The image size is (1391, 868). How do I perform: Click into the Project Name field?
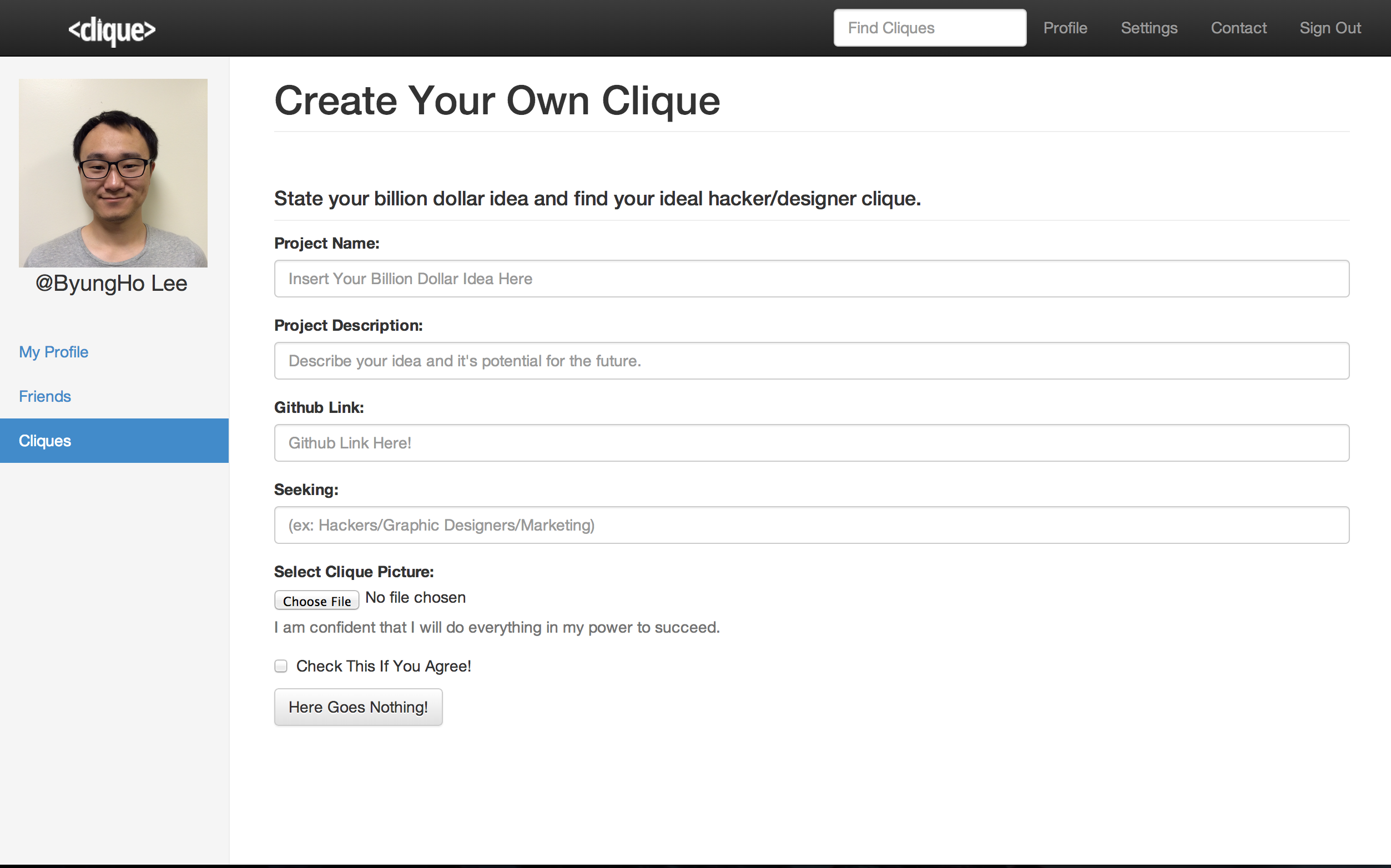pos(811,279)
